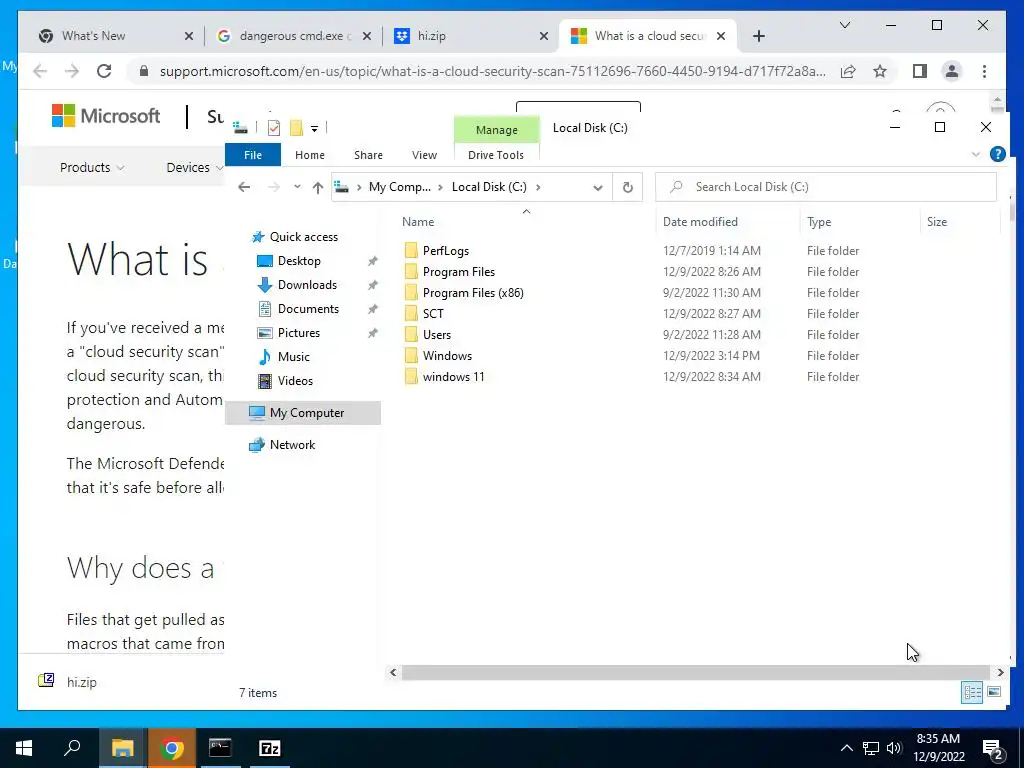Open Windows Start menu

[24, 748]
